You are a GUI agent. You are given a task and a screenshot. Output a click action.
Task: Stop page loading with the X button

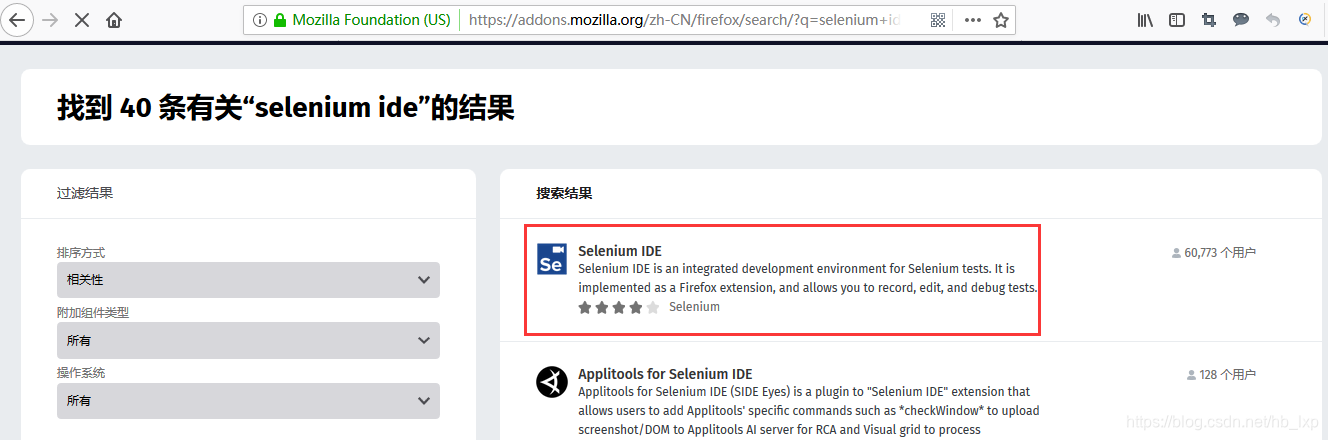[x=83, y=19]
